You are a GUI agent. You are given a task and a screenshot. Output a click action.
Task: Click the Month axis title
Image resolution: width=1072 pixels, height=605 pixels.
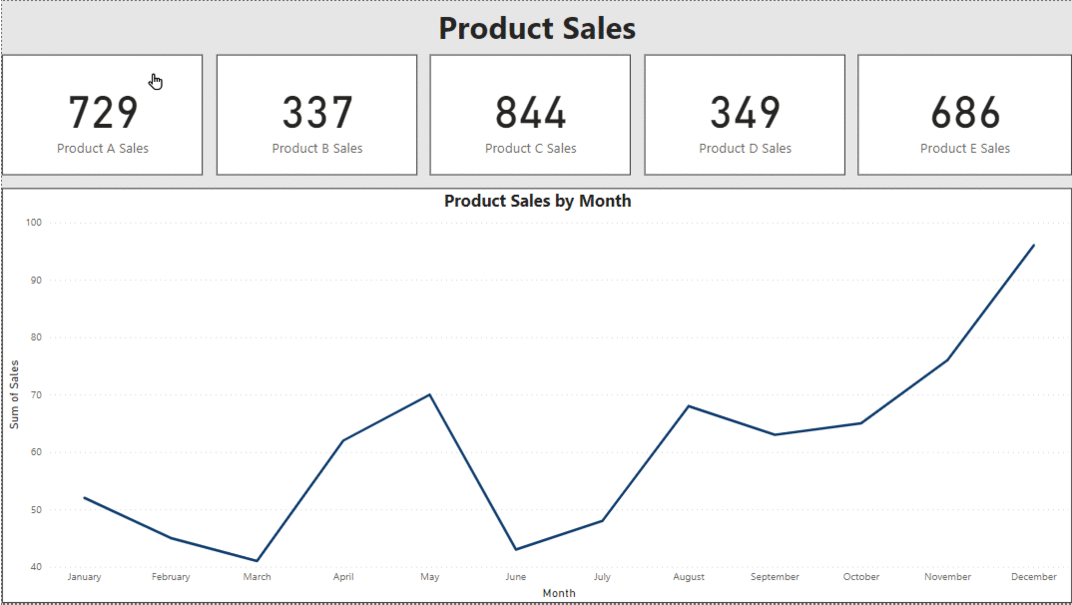click(x=559, y=592)
